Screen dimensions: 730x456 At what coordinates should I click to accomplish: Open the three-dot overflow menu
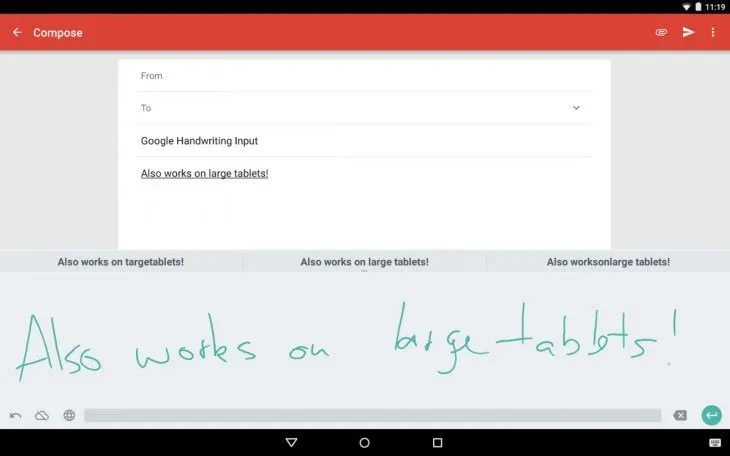[x=713, y=32]
